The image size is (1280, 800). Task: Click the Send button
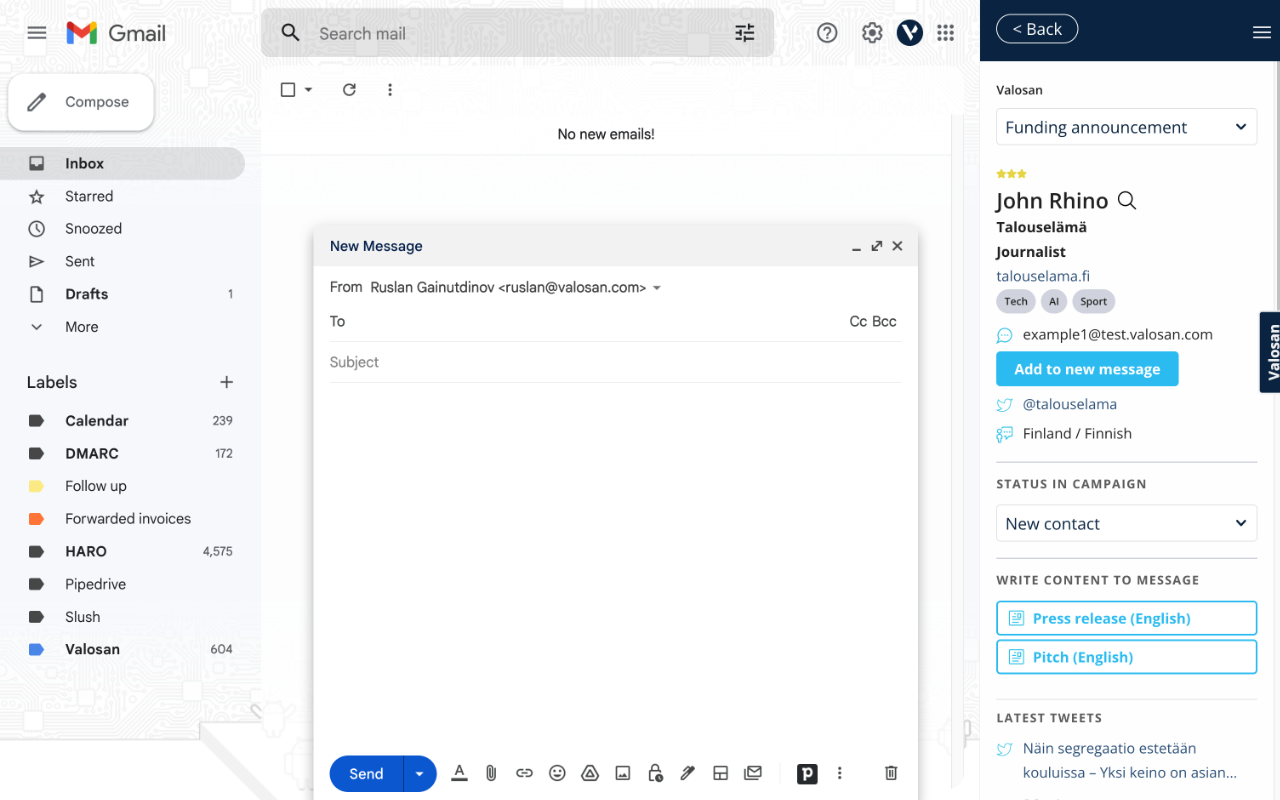tap(366, 774)
